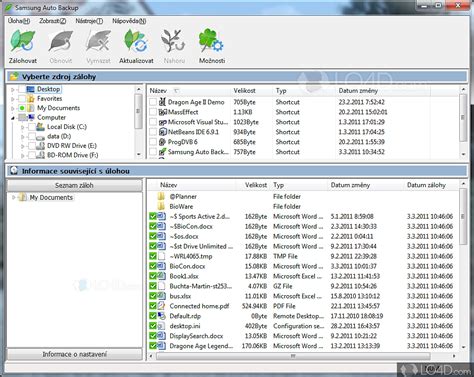Check the NetBeans IDE 6.9.1 checkbox
Image resolution: width=474 pixels, height=377 pixels.
[153, 132]
